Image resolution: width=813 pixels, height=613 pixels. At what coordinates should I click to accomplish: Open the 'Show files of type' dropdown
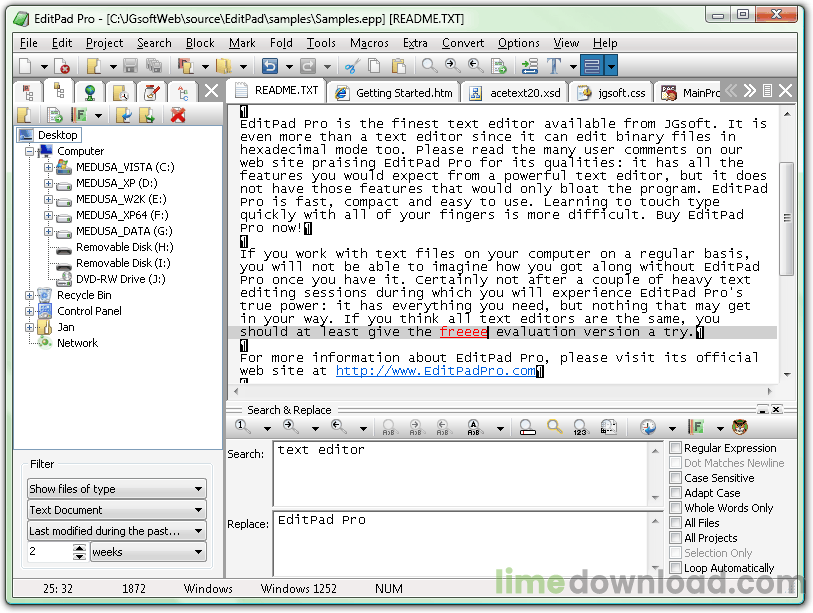click(x=116, y=489)
